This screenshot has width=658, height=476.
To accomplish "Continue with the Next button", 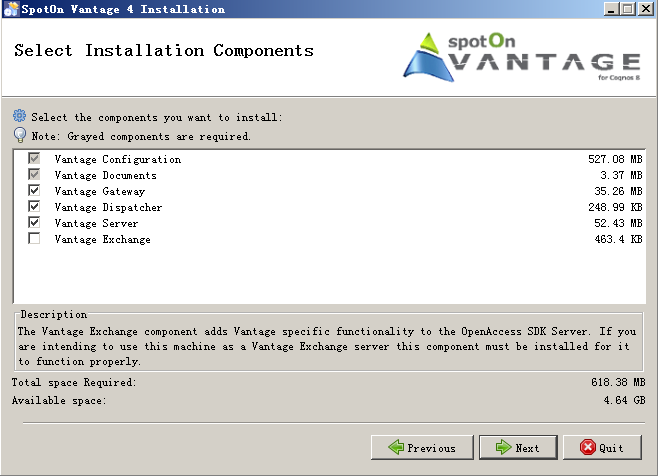I will tap(518, 447).
